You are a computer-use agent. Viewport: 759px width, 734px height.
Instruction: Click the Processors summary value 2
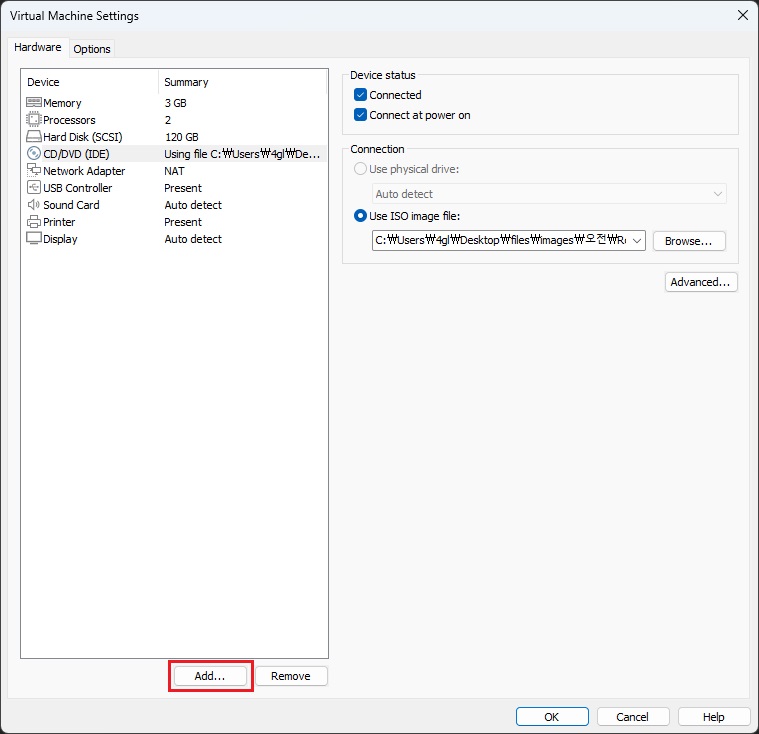168,120
